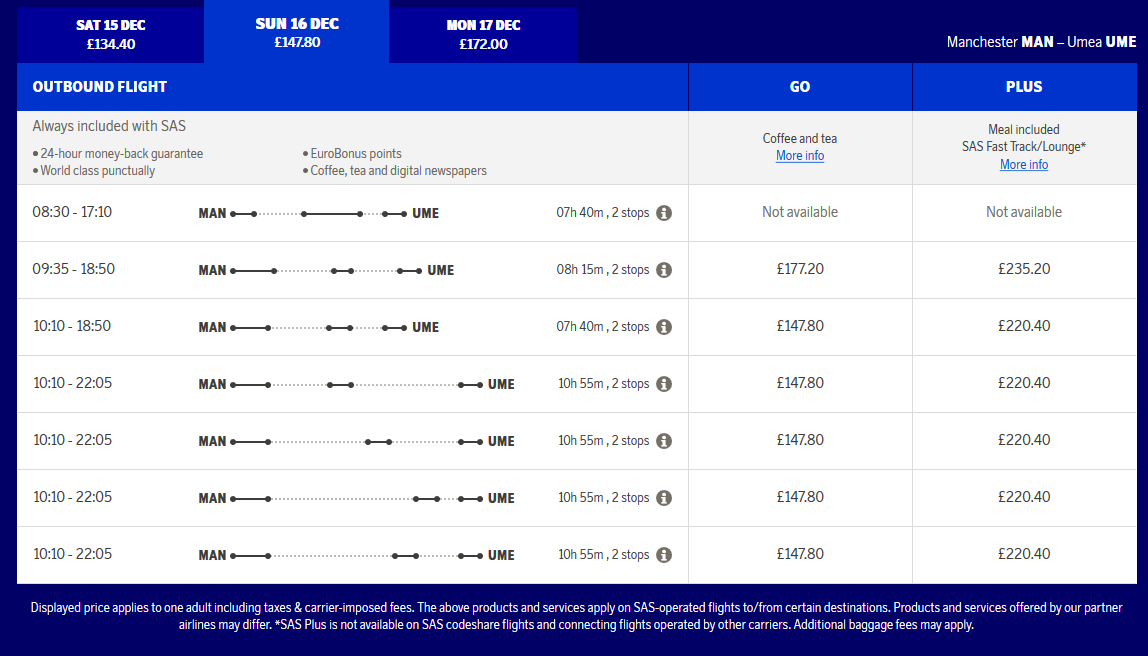Show details icon for last 10:10 - 22:05 flight
This screenshot has width=1148, height=656.
(x=664, y=555)
